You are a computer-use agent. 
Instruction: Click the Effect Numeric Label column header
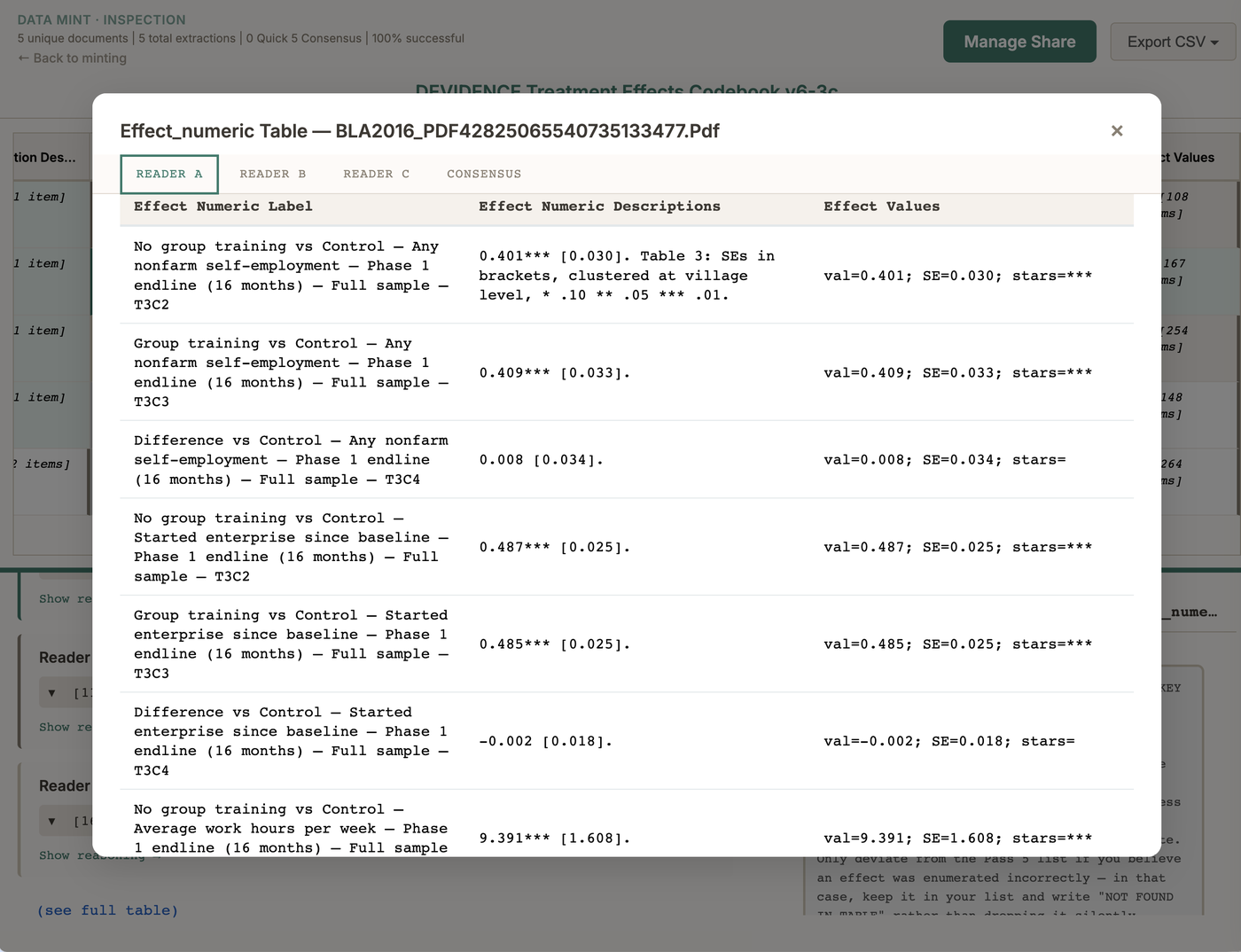tap(223, 207)
